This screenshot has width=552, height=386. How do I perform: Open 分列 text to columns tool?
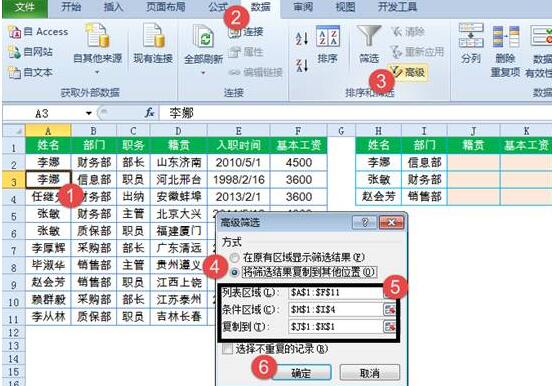tap(471, 44)
